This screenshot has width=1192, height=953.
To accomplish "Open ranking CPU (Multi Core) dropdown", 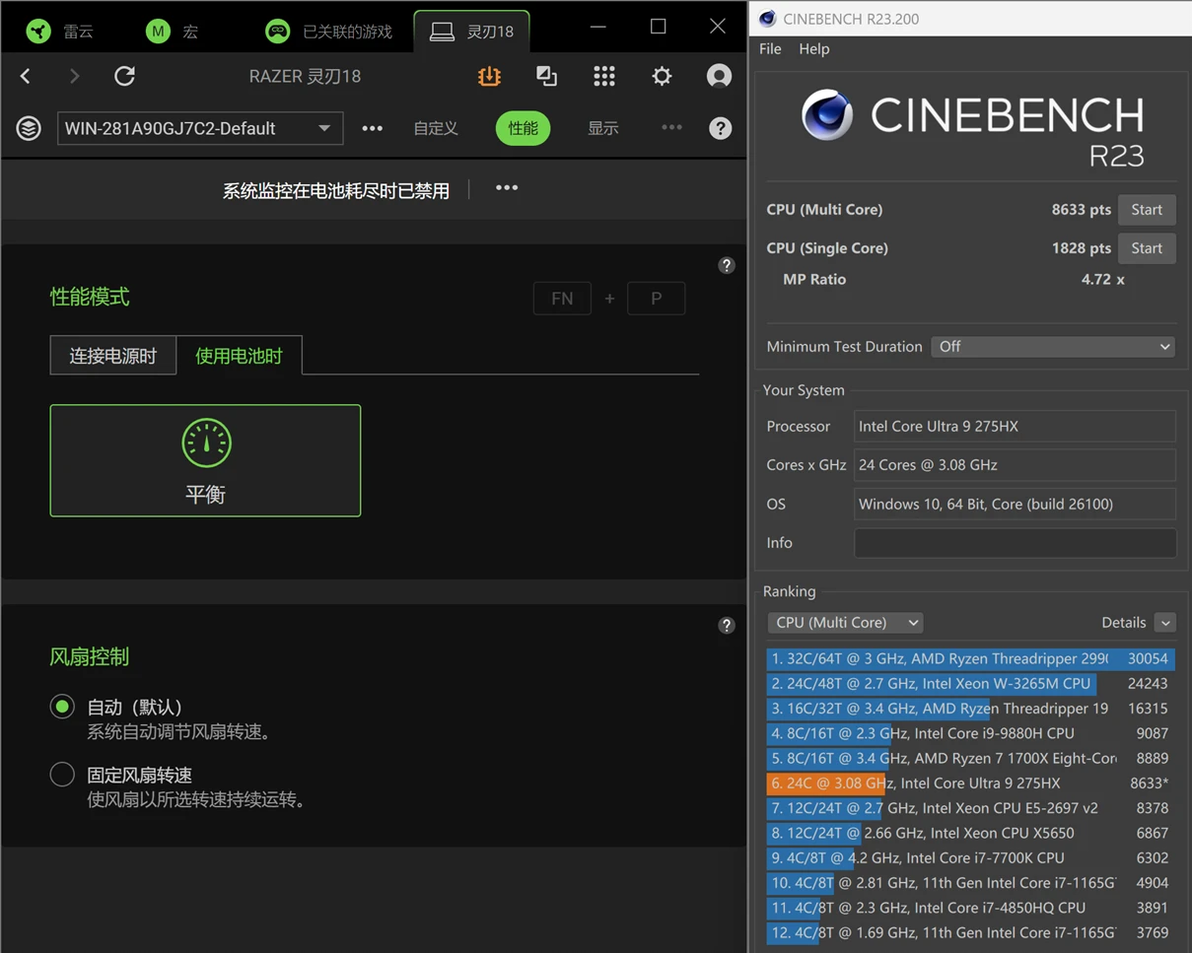I will 845,623.
